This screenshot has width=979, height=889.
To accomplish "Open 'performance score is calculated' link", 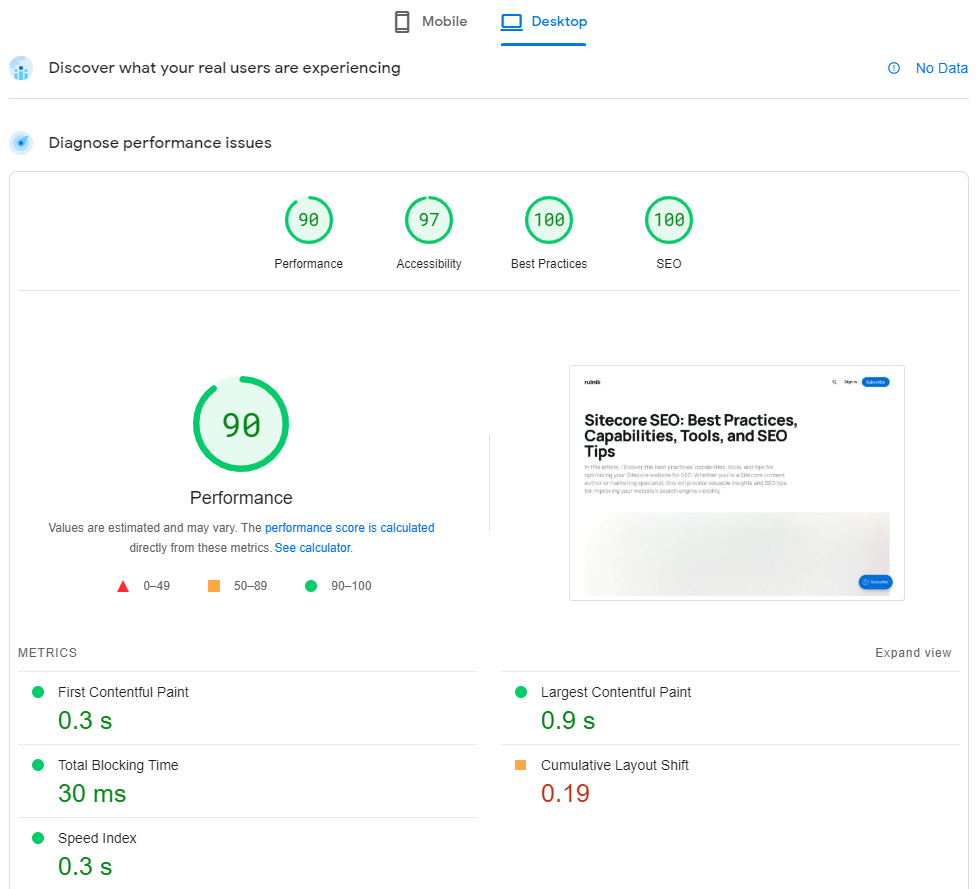I will click(349, 528).
